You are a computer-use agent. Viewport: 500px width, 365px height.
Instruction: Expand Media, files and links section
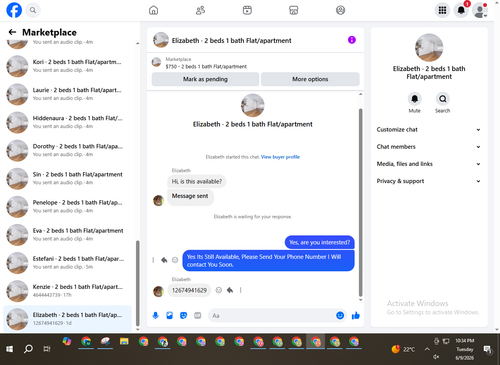coord(428,164)
